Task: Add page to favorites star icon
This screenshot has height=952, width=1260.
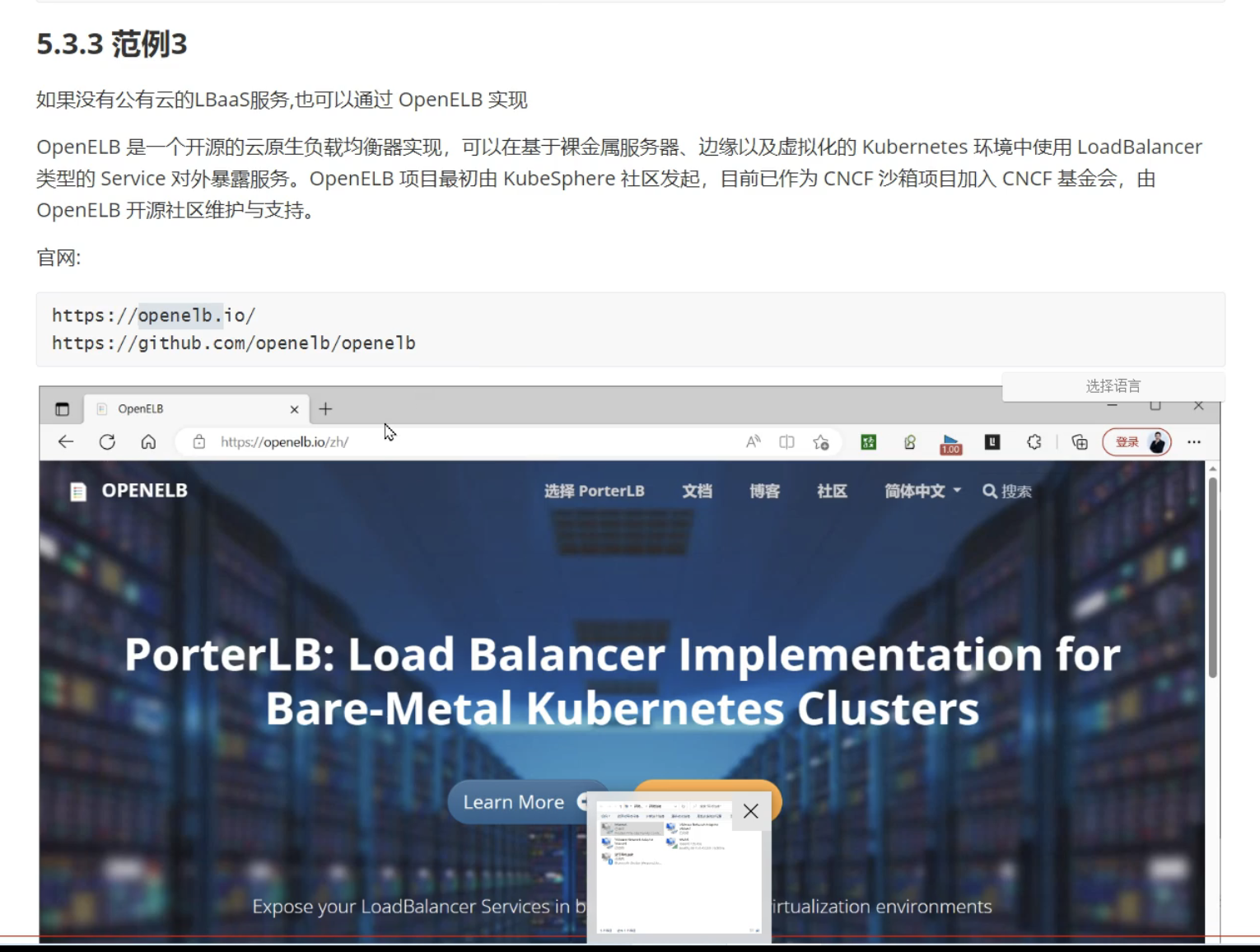Action: click(820, 442)
